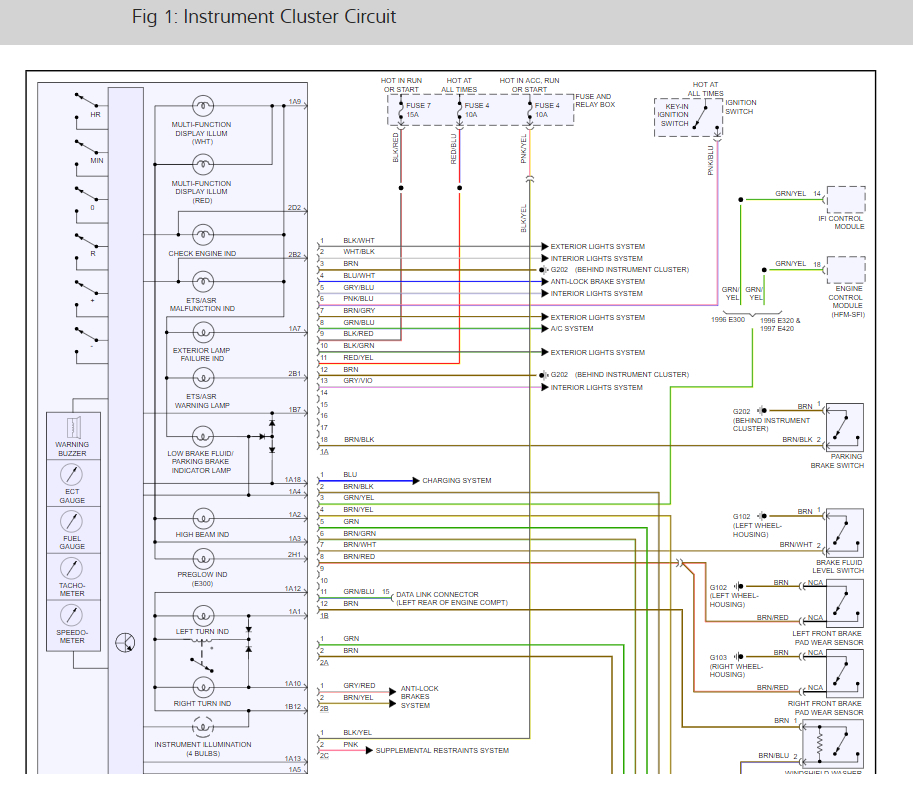
Task: Select the Parking Brake Switch symbol
Action: coord(845,427)
